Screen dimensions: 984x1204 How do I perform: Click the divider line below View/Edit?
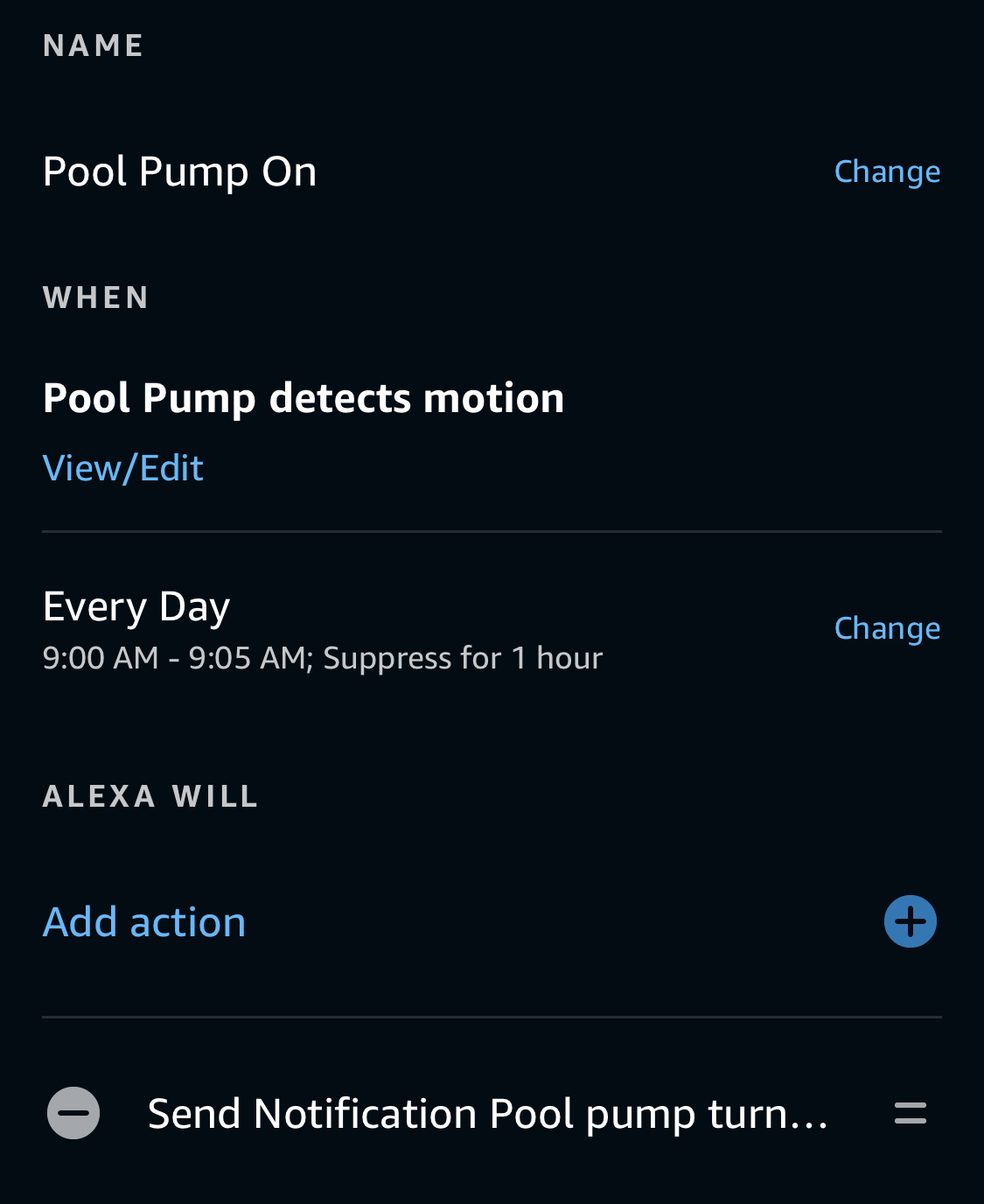click(492, 531)
